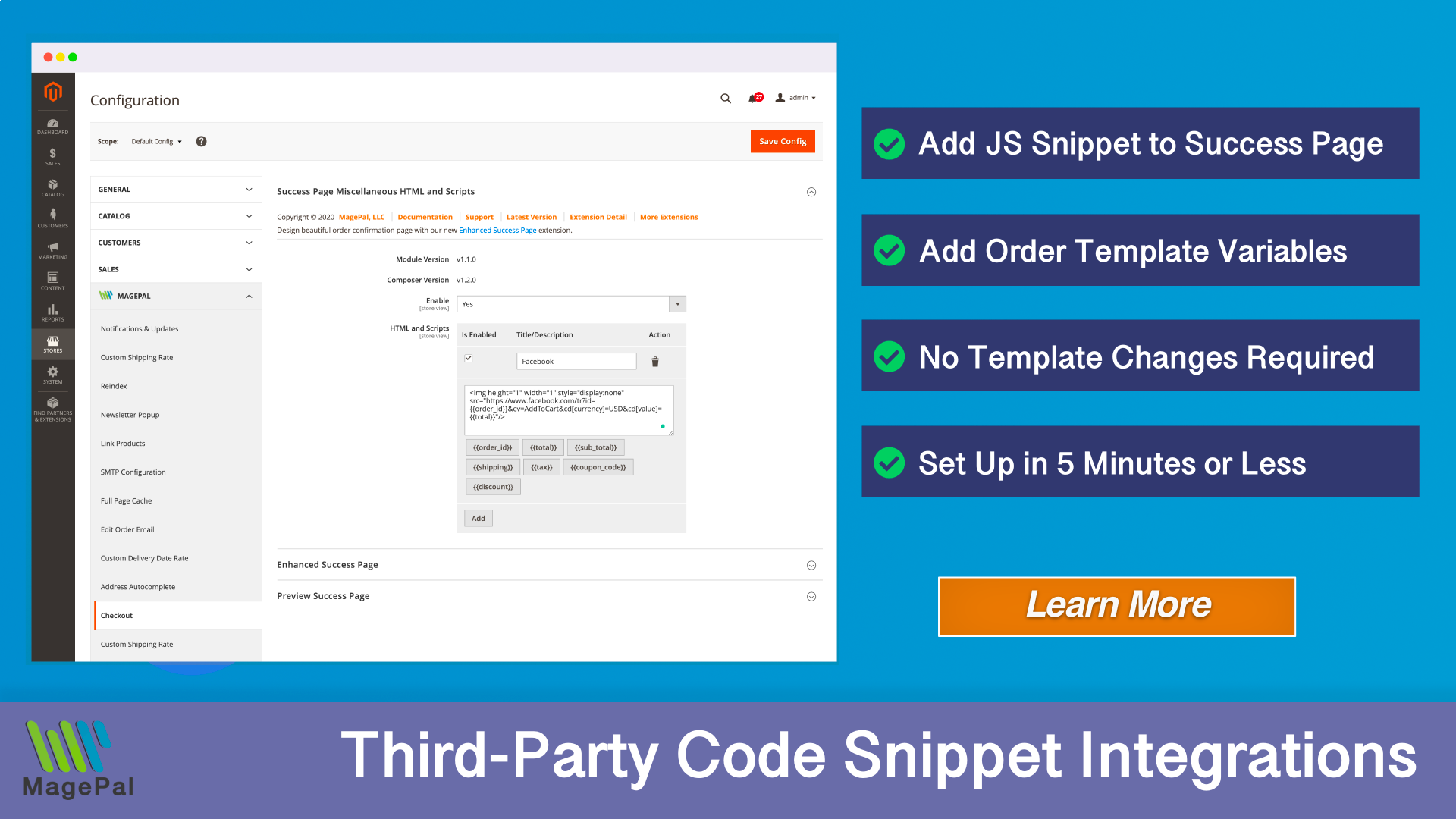Viewport: 1456px width, 819px height.
Task: Click the Add button for HTML snippet
Action: [x=478, y=517]
